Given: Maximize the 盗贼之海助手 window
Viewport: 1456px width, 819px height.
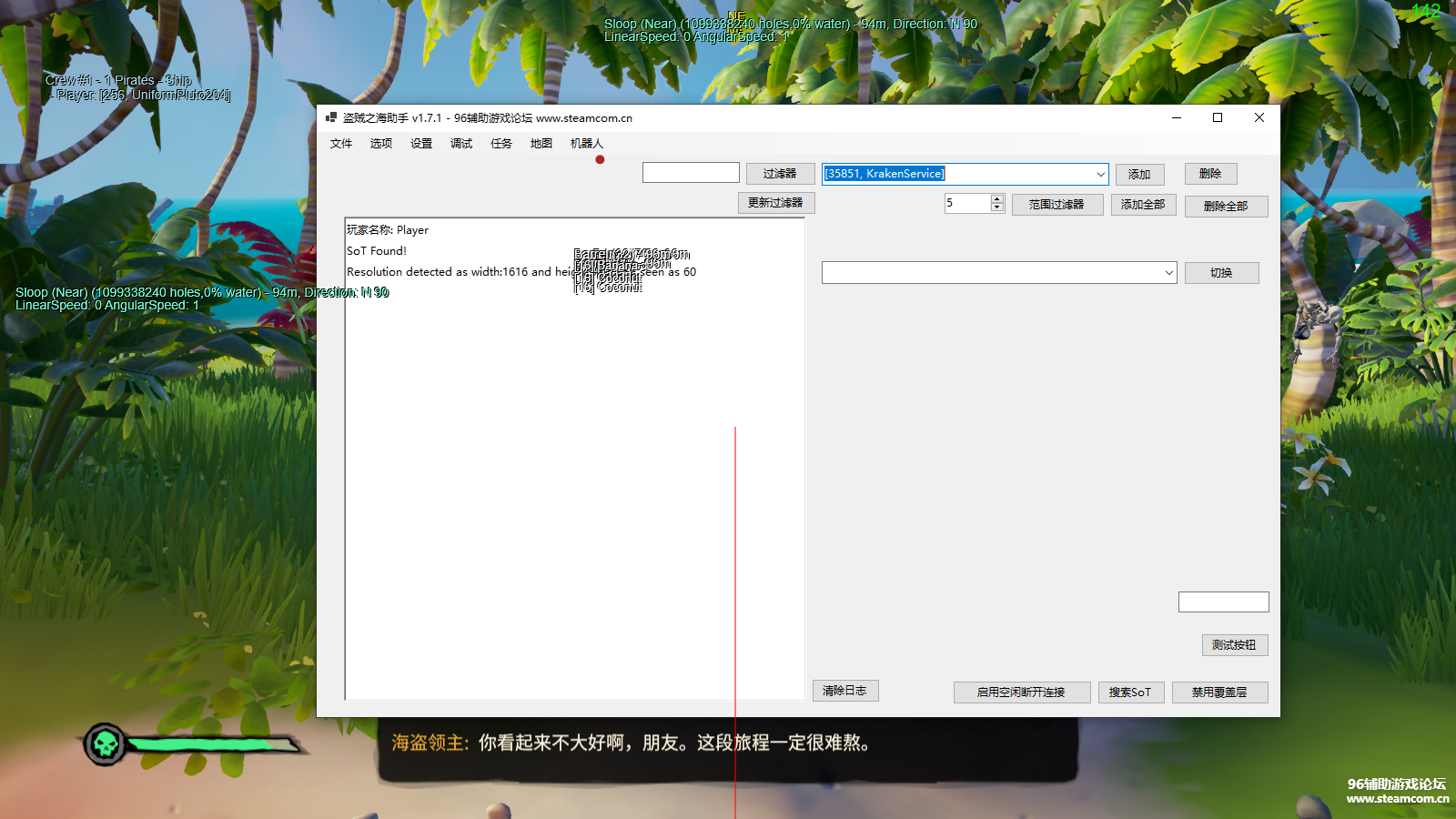Looking at the screenshot, I should pos(1218,117).
